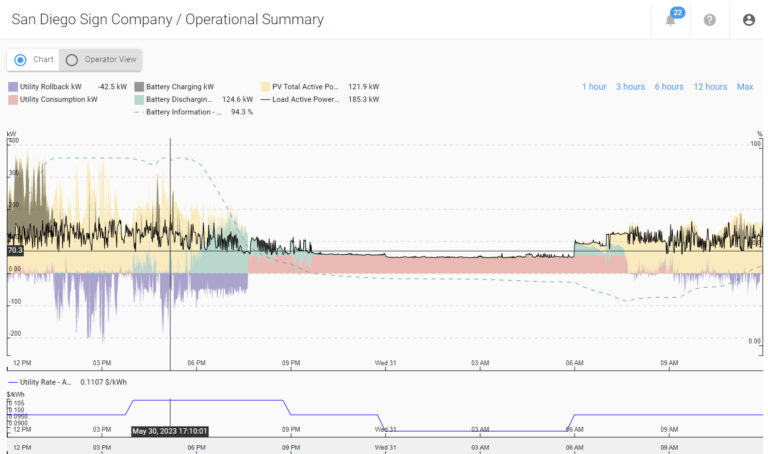Select the Chart radio button
This screenshot has height=454, width=768.
[x=21, y=60]
